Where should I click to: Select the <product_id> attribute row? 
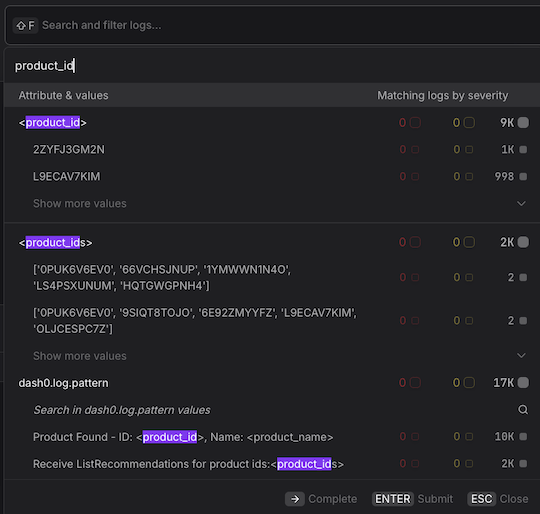pos(272,123)
